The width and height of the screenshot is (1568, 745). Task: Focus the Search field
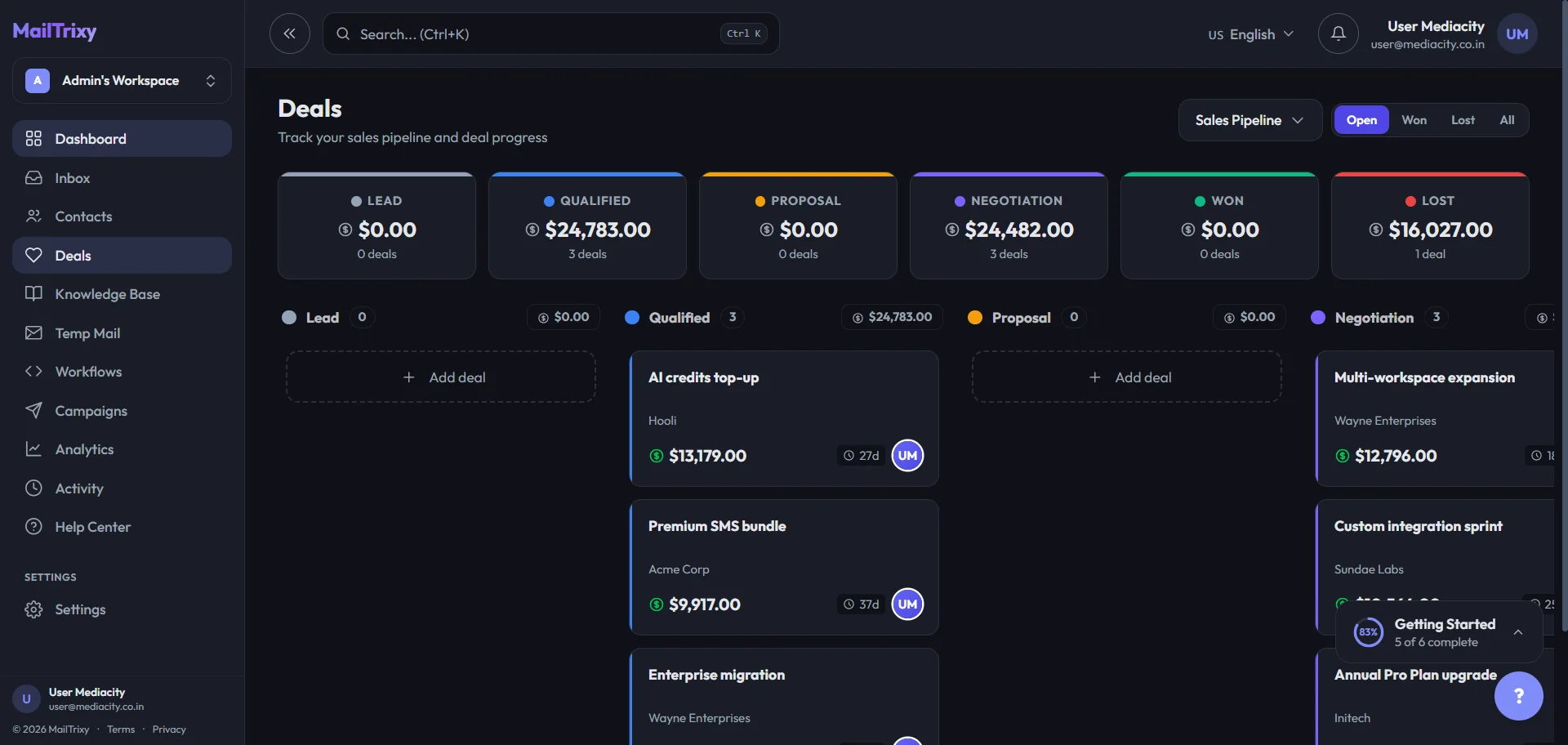coord(550,34)
